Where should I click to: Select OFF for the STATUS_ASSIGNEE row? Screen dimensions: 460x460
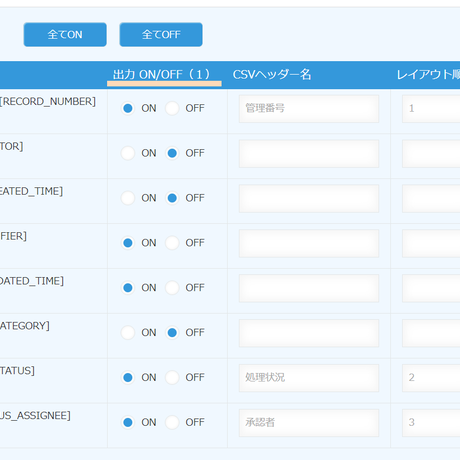point(172,422)
